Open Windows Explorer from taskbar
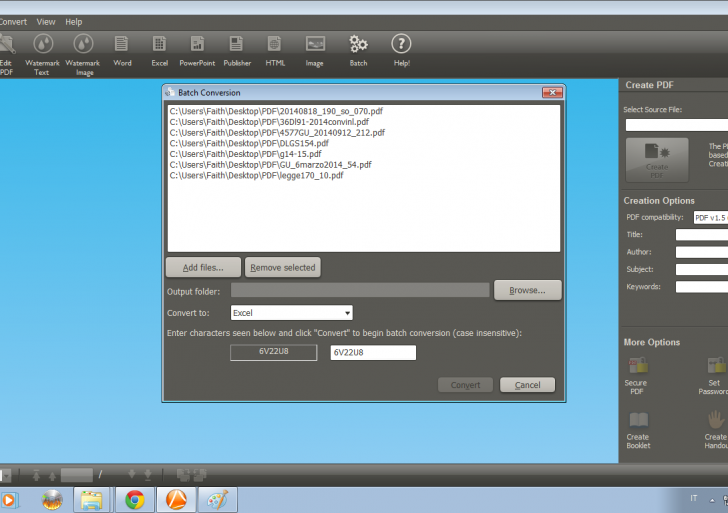The image size is (728, 513). click(x=91, y=500)
